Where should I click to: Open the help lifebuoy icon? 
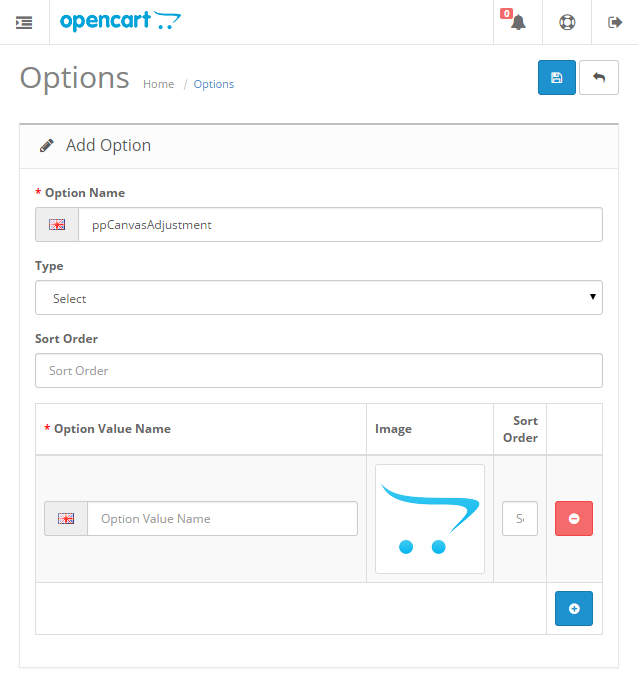[x=567, y=22]
